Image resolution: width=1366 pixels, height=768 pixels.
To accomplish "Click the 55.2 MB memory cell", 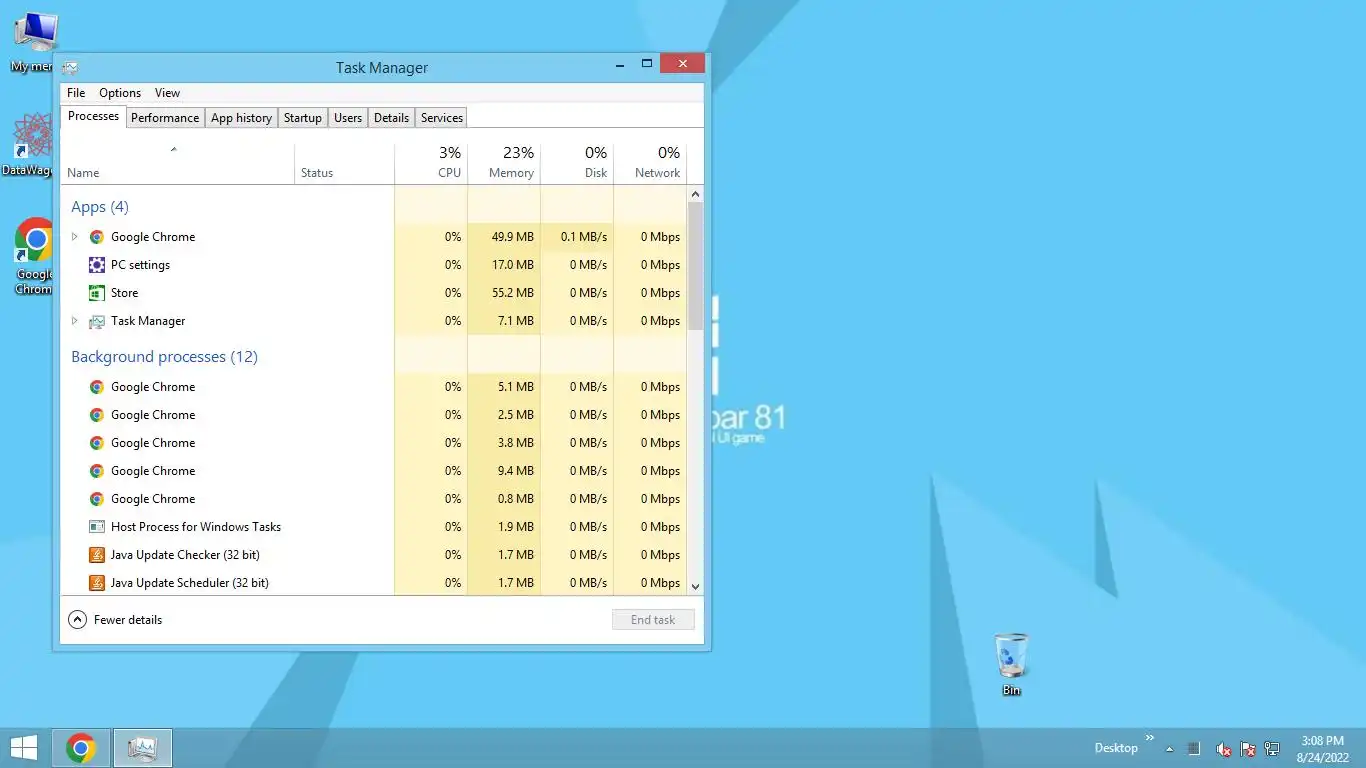I will (504, 293).
